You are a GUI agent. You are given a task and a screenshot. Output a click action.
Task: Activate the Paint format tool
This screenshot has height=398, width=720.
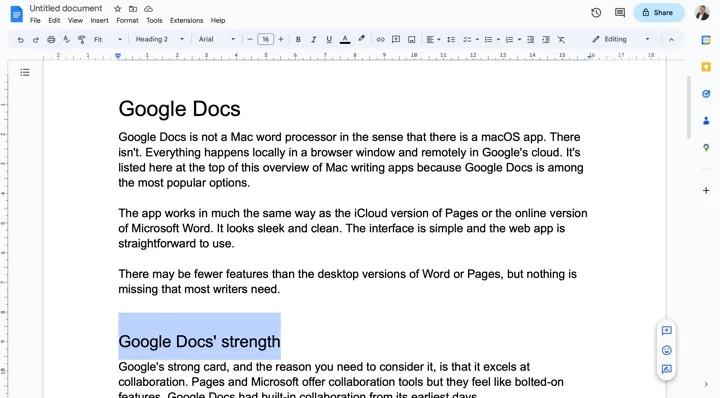[x=82, y=39]
